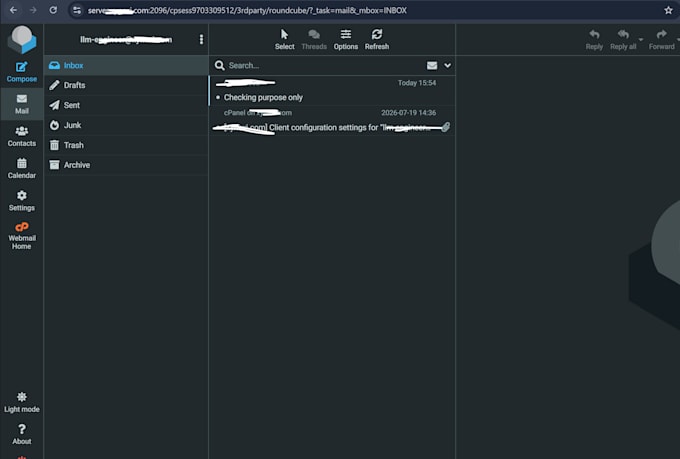Open the About dialog

coord(22,434)
